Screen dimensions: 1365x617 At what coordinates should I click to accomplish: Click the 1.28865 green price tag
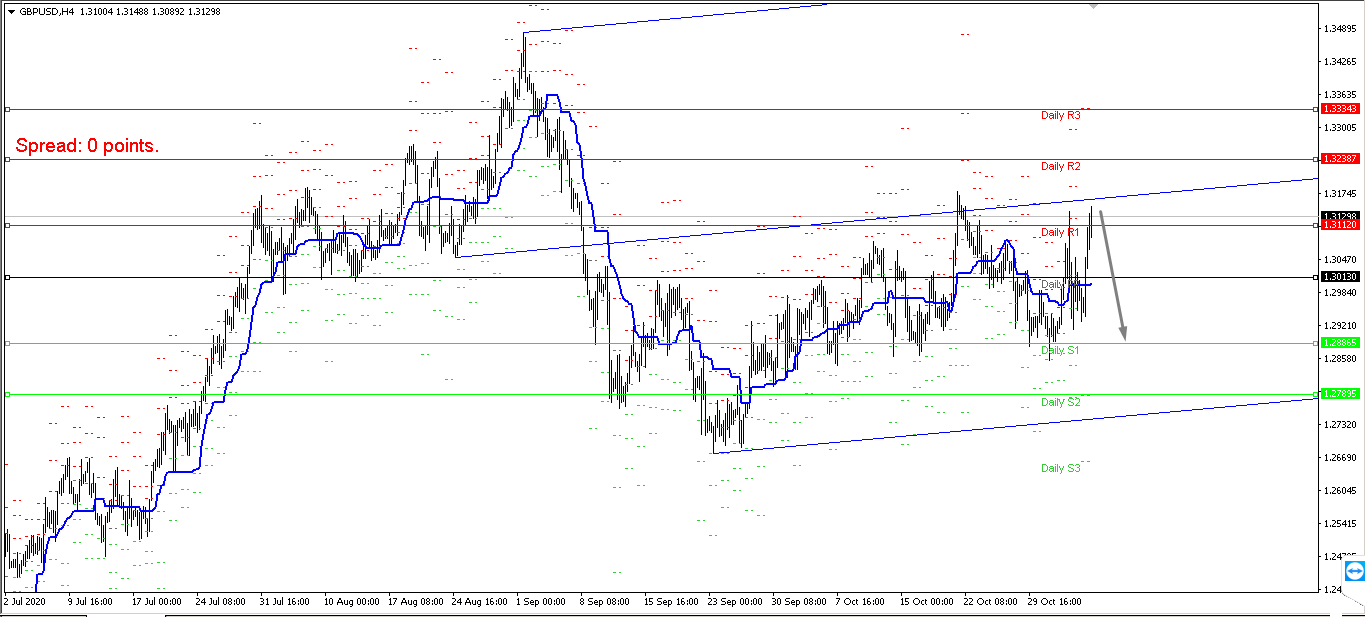pyautogui.click(x=1339, y=343)
